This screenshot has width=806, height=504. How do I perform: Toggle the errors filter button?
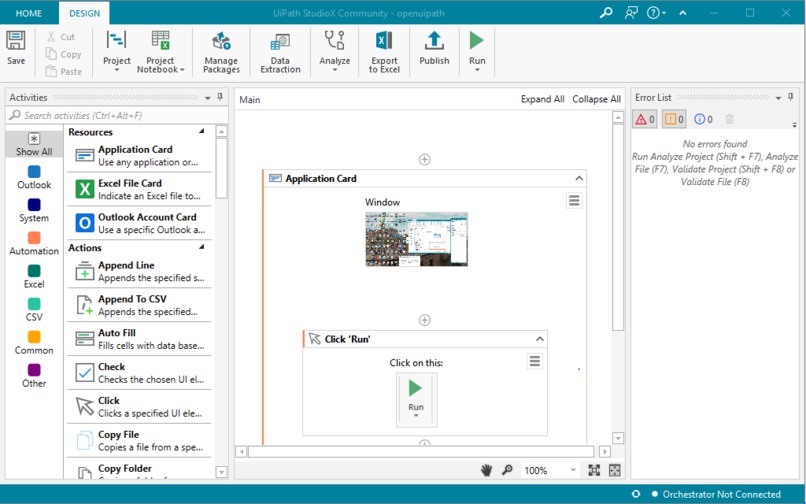pyautogui.click(x=645, y=119)
